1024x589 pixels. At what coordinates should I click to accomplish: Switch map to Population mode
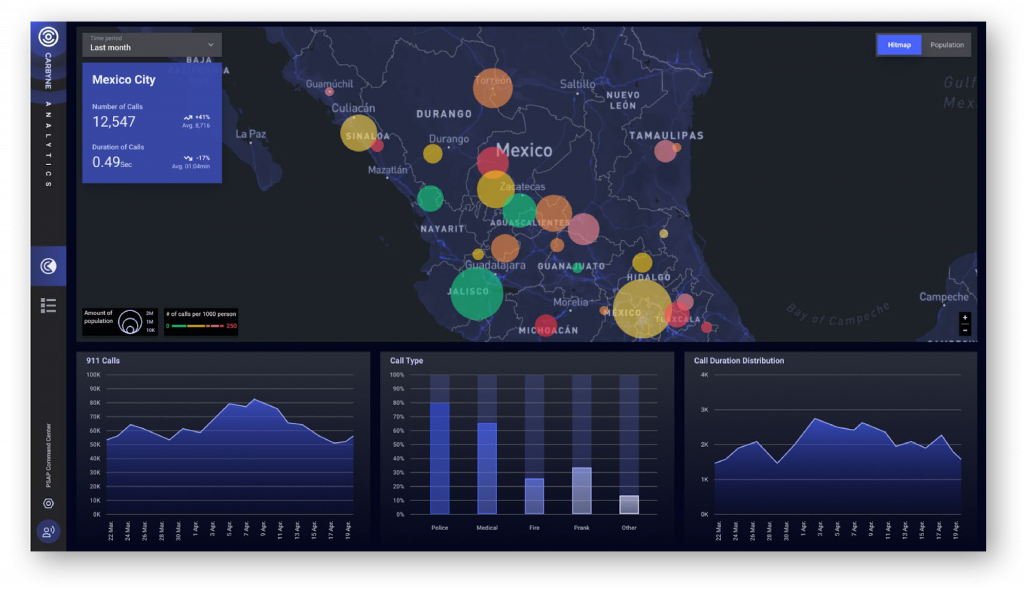point(946,45)
